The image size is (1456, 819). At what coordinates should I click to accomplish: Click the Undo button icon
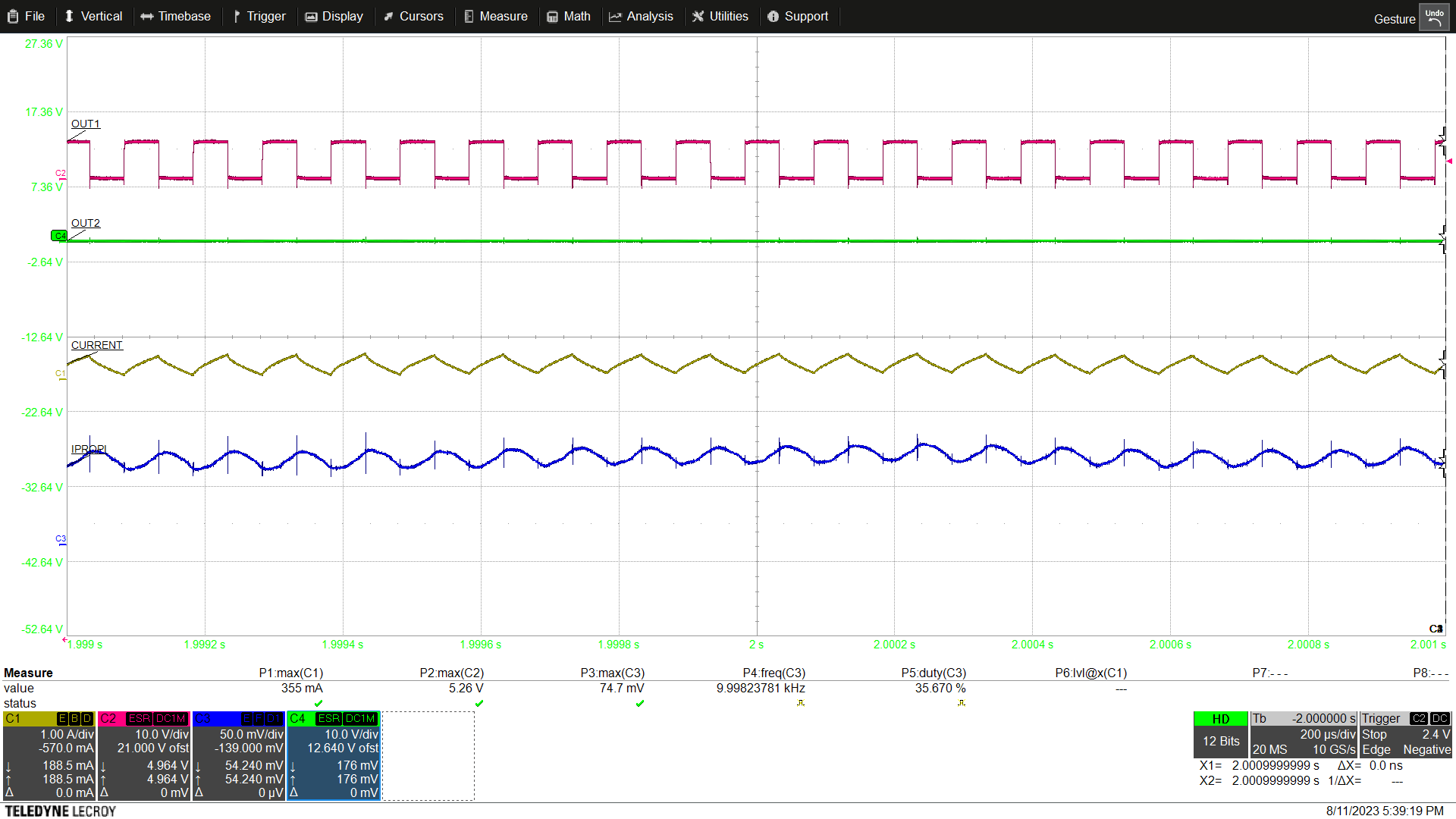click(1434, 17)
